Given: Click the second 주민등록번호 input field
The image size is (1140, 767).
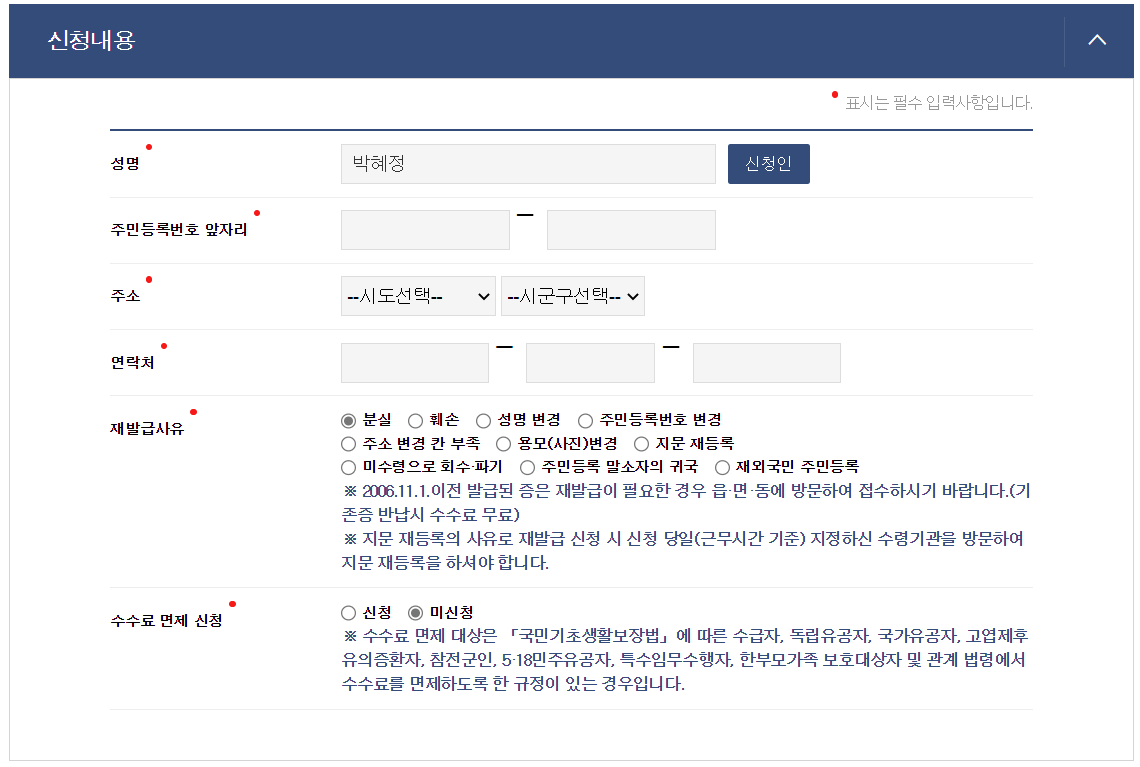Looking at the screenshot, I should click(631, 230).
